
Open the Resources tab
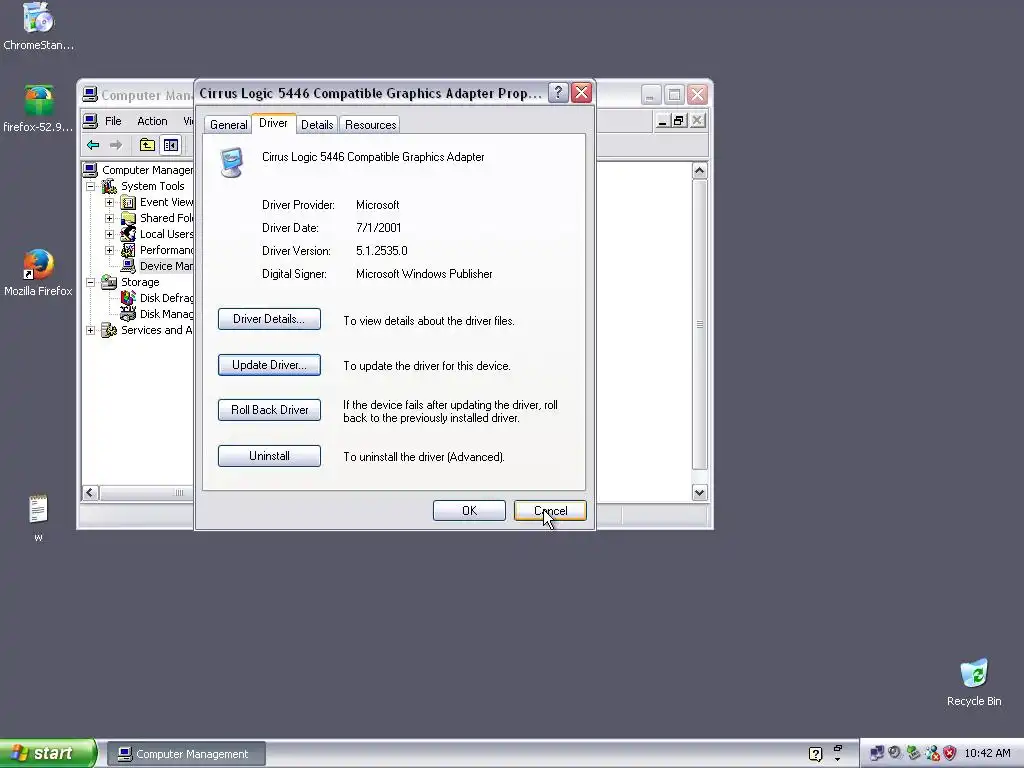[x=370, y=125]
